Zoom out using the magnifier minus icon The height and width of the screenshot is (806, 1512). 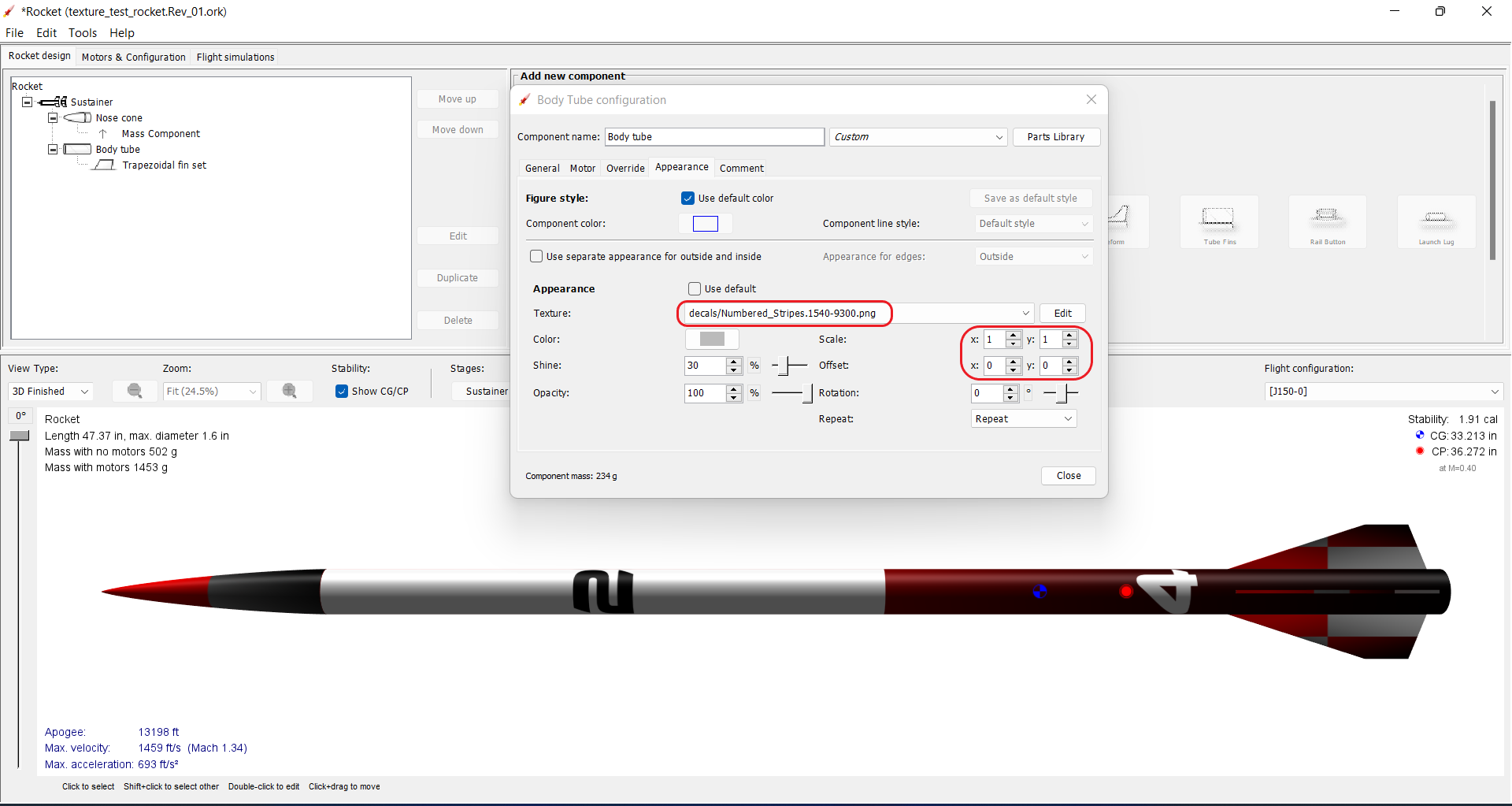(135, 391)
